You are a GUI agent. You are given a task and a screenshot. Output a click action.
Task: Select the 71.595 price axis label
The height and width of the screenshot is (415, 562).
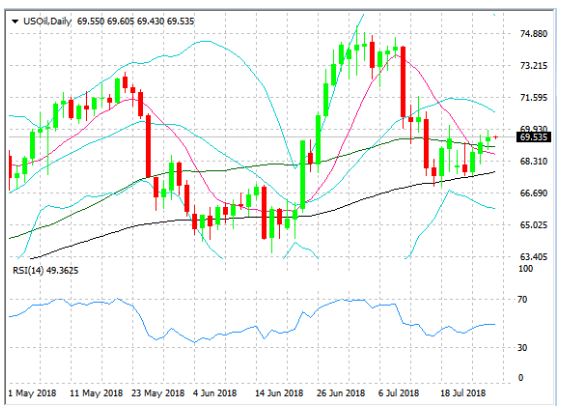(x=533, y=97)
